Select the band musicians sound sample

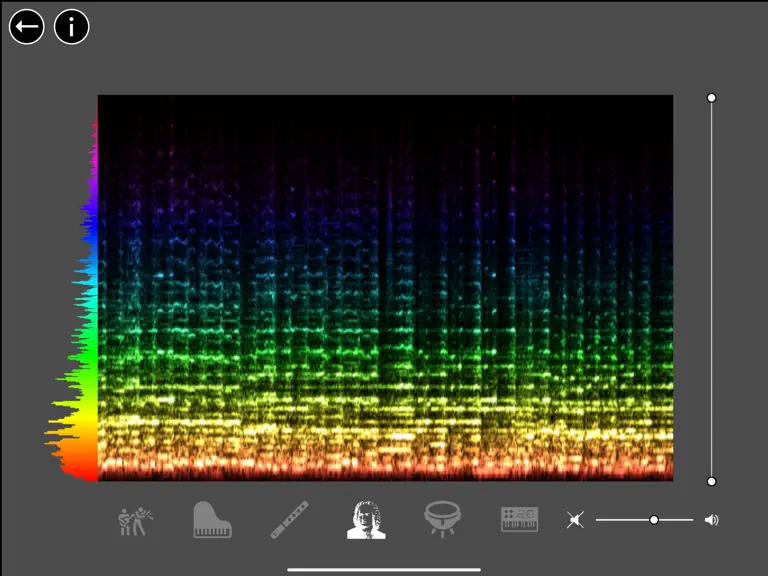[136, 521]
